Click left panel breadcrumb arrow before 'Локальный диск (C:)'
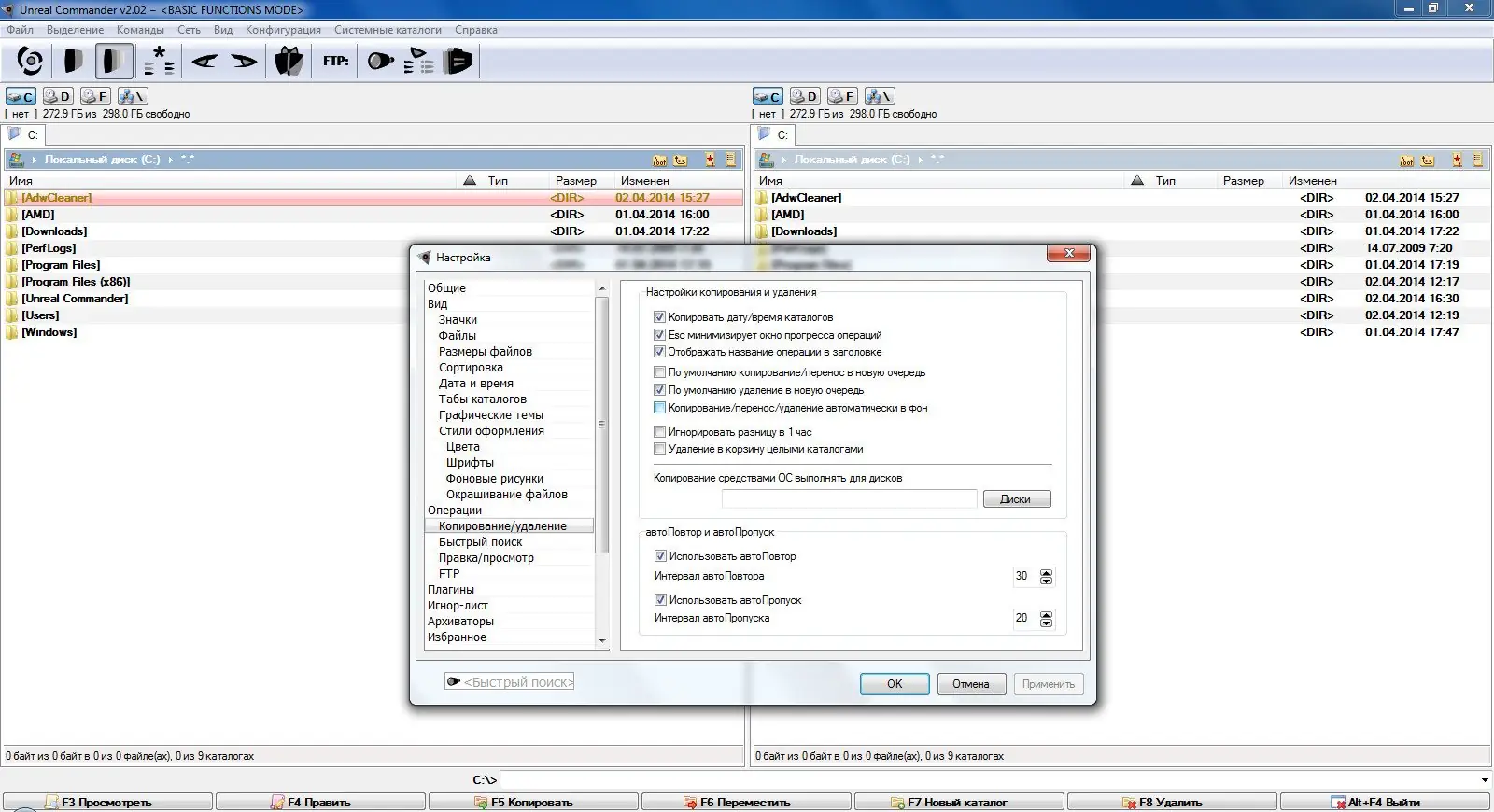The image size is (1494, 812). [x=35, y=161]
